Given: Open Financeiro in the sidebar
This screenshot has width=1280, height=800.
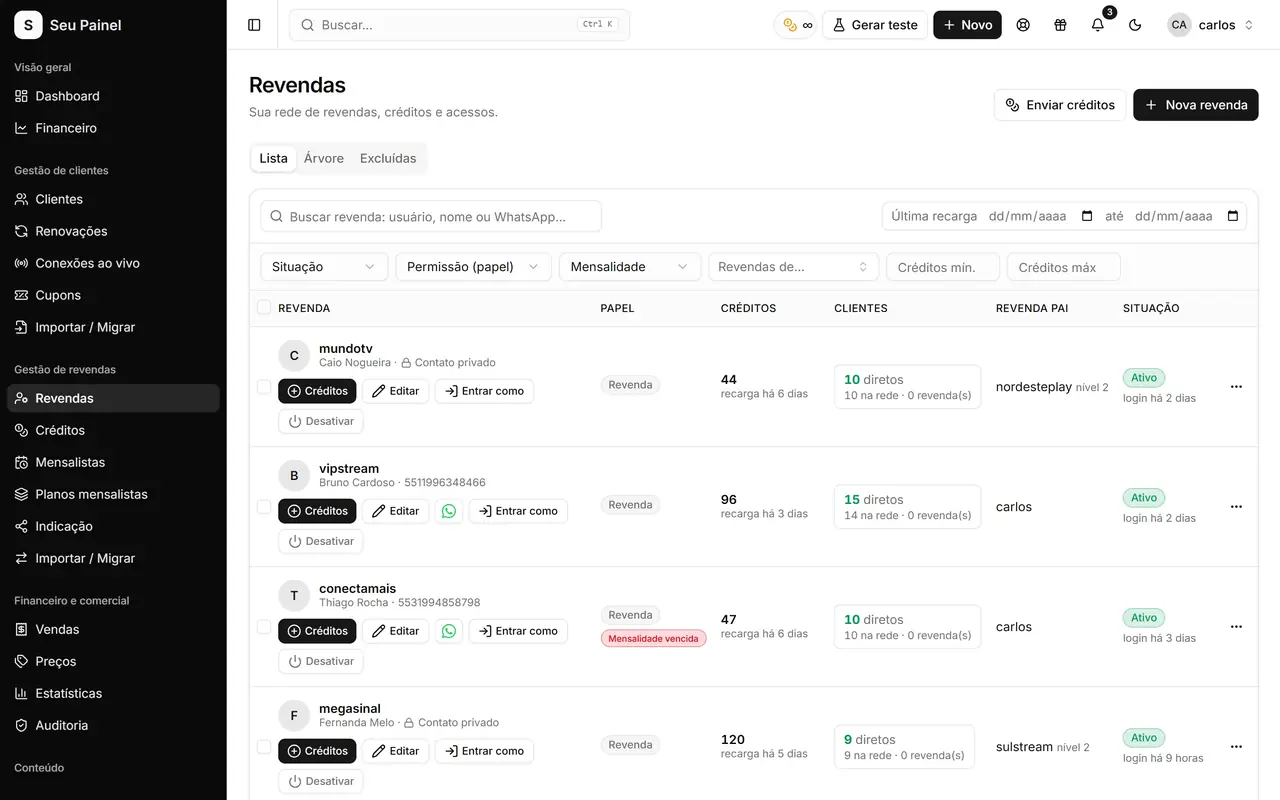Looking at the screenshot, I should pyautogui.click(x=113, y=128).
